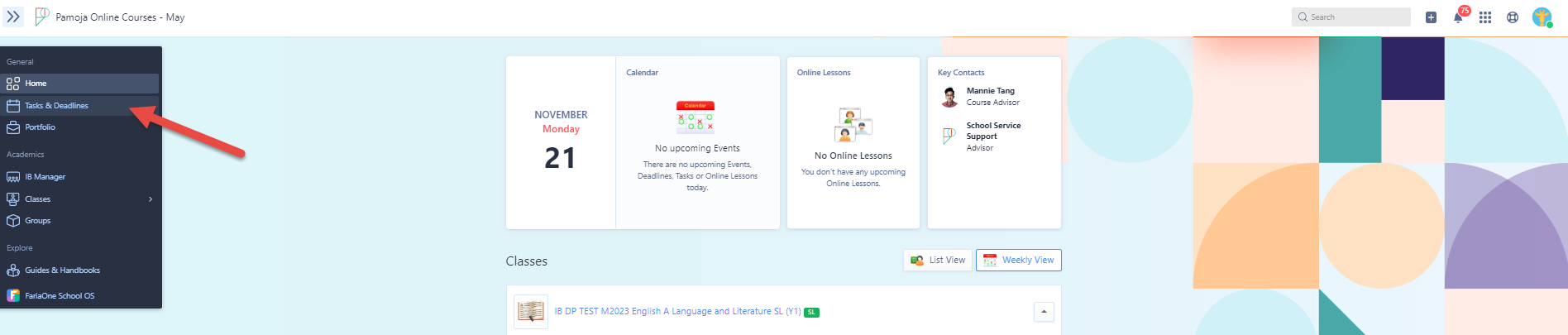
Task: Open Pamoja Online Courses - May title
Action: [x=120, y=17]
